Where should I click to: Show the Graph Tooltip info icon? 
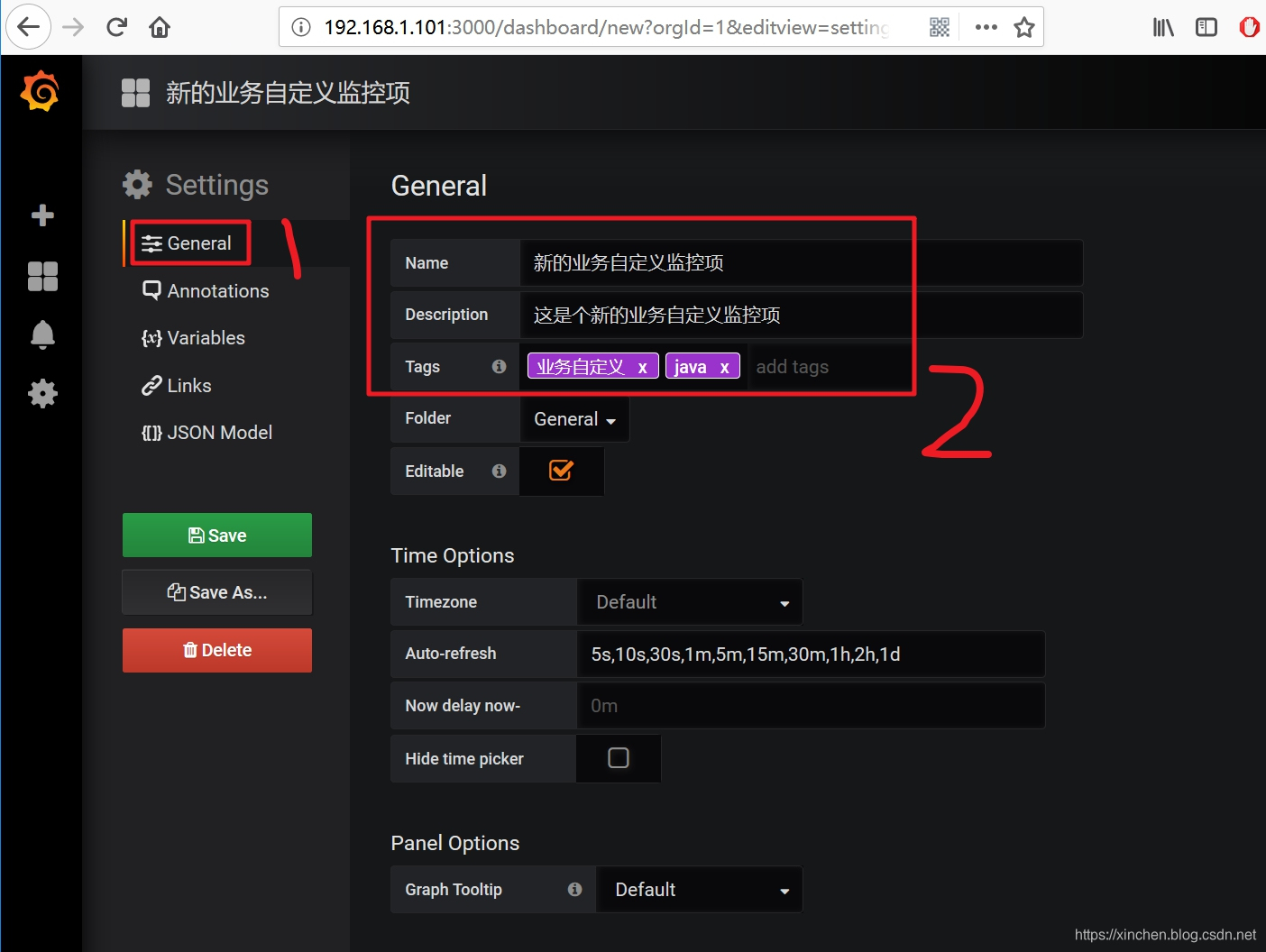(x=574, y=889)
